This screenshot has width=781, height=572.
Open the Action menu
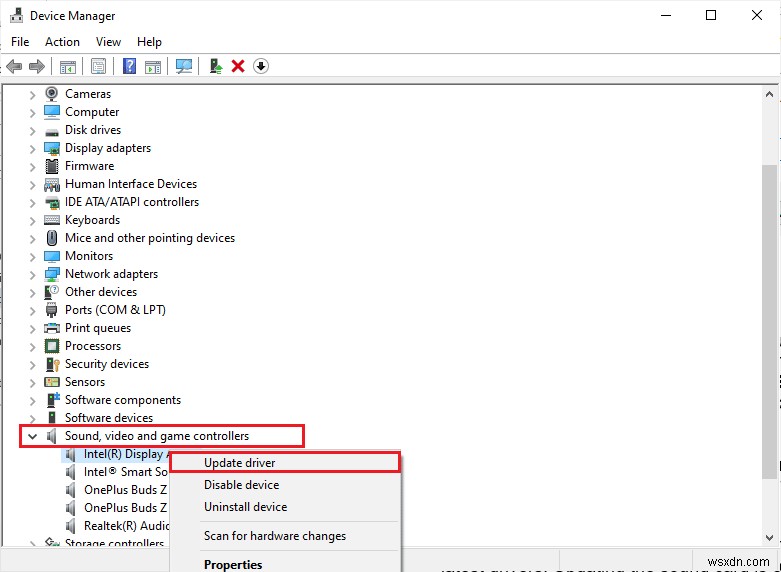[x=62, y=42]
